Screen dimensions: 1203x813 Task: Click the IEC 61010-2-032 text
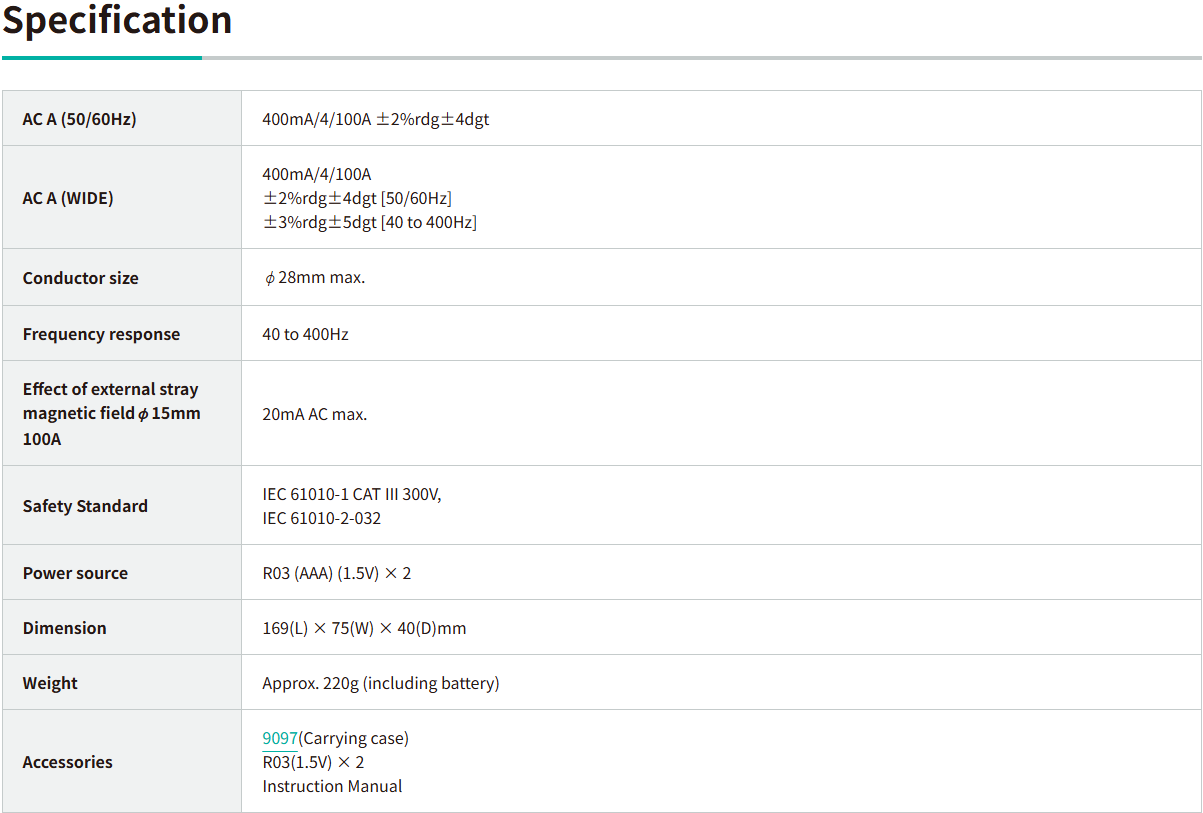[321, 518]
